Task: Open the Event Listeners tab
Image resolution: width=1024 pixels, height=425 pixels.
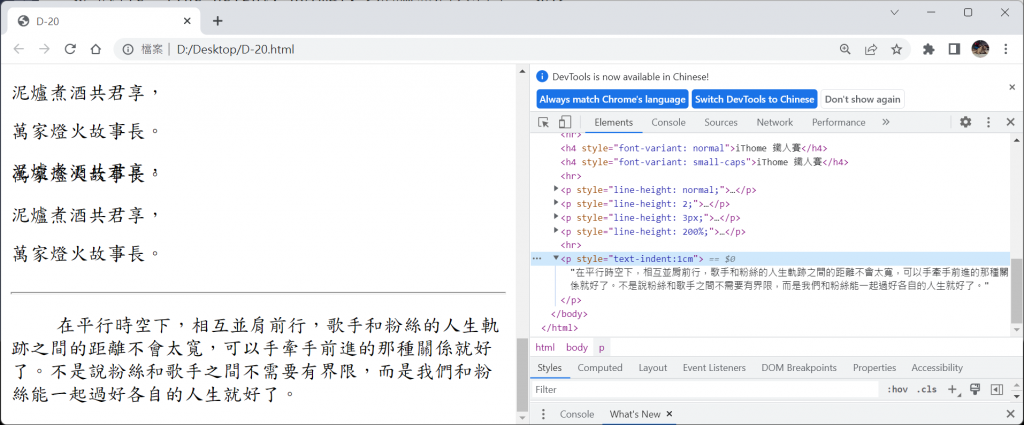Action: tap(714, 368)
